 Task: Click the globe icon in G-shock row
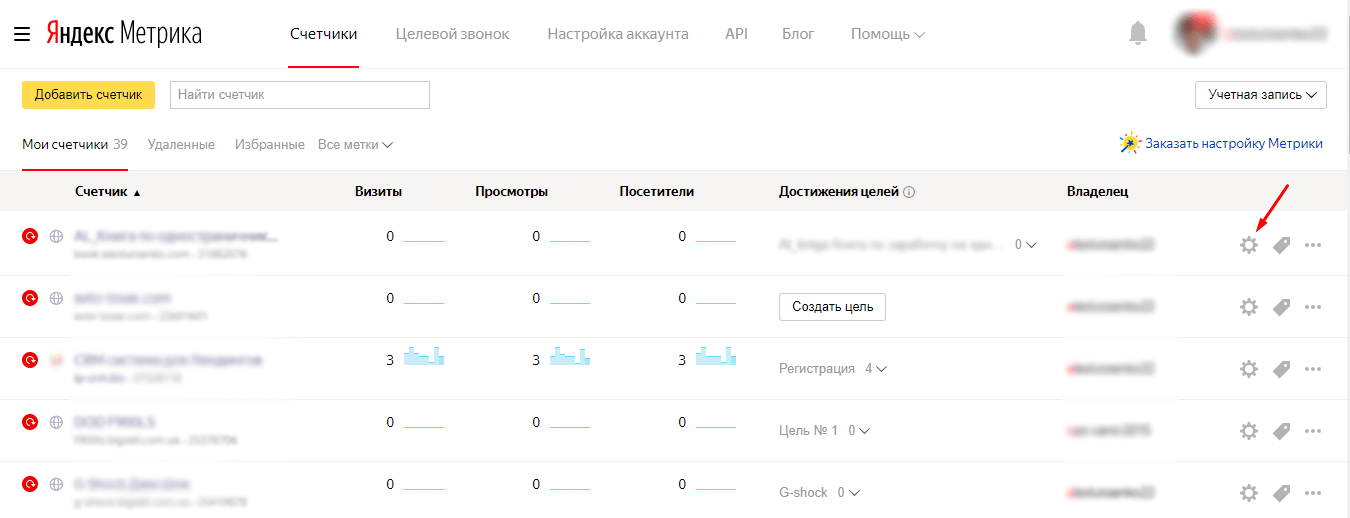pos(57,483)
